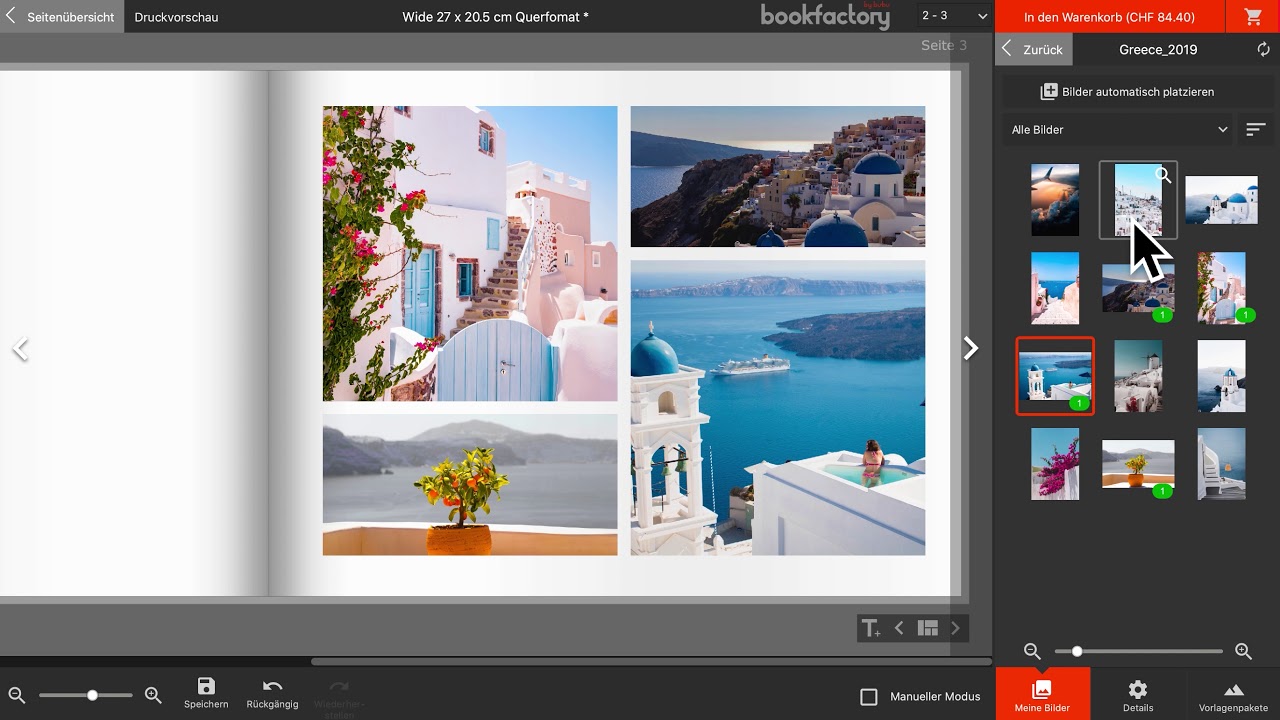Viewport: 1280px width, 720px height.
Task: Select the white staircase thumbnail
Action: 1221,464
